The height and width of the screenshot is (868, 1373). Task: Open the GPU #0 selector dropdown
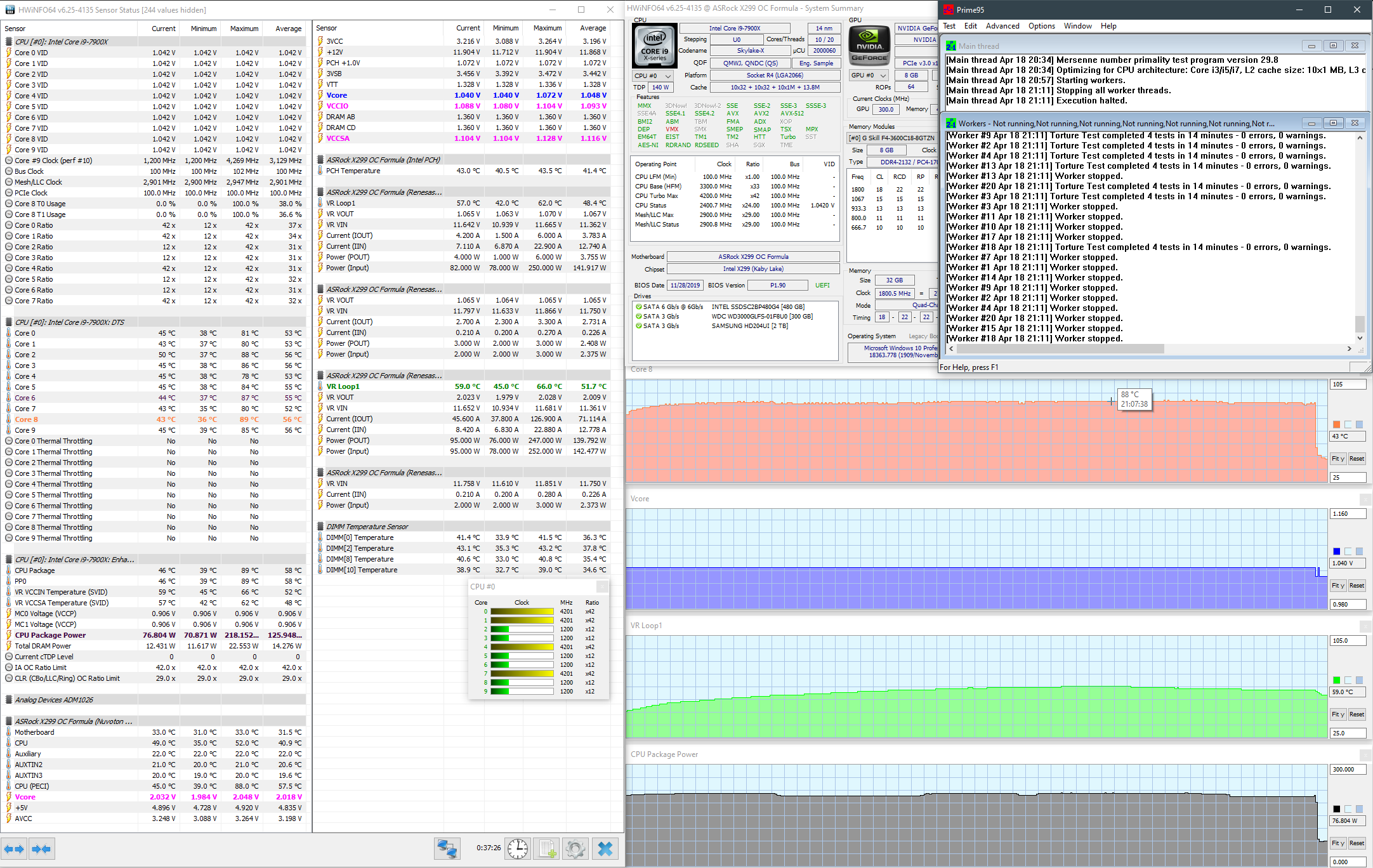click(868, 75)
